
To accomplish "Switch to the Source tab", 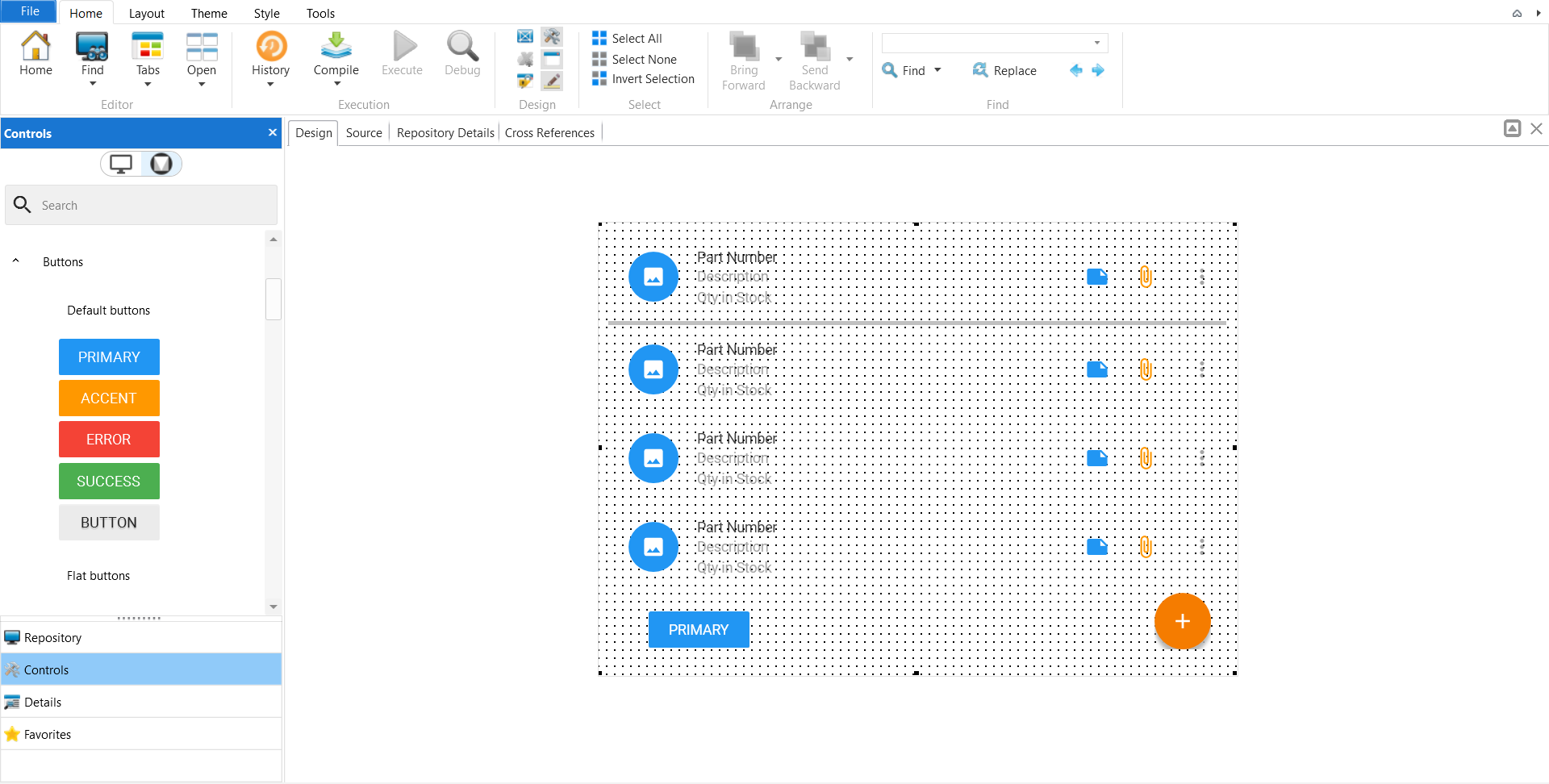I will [364, 133].
